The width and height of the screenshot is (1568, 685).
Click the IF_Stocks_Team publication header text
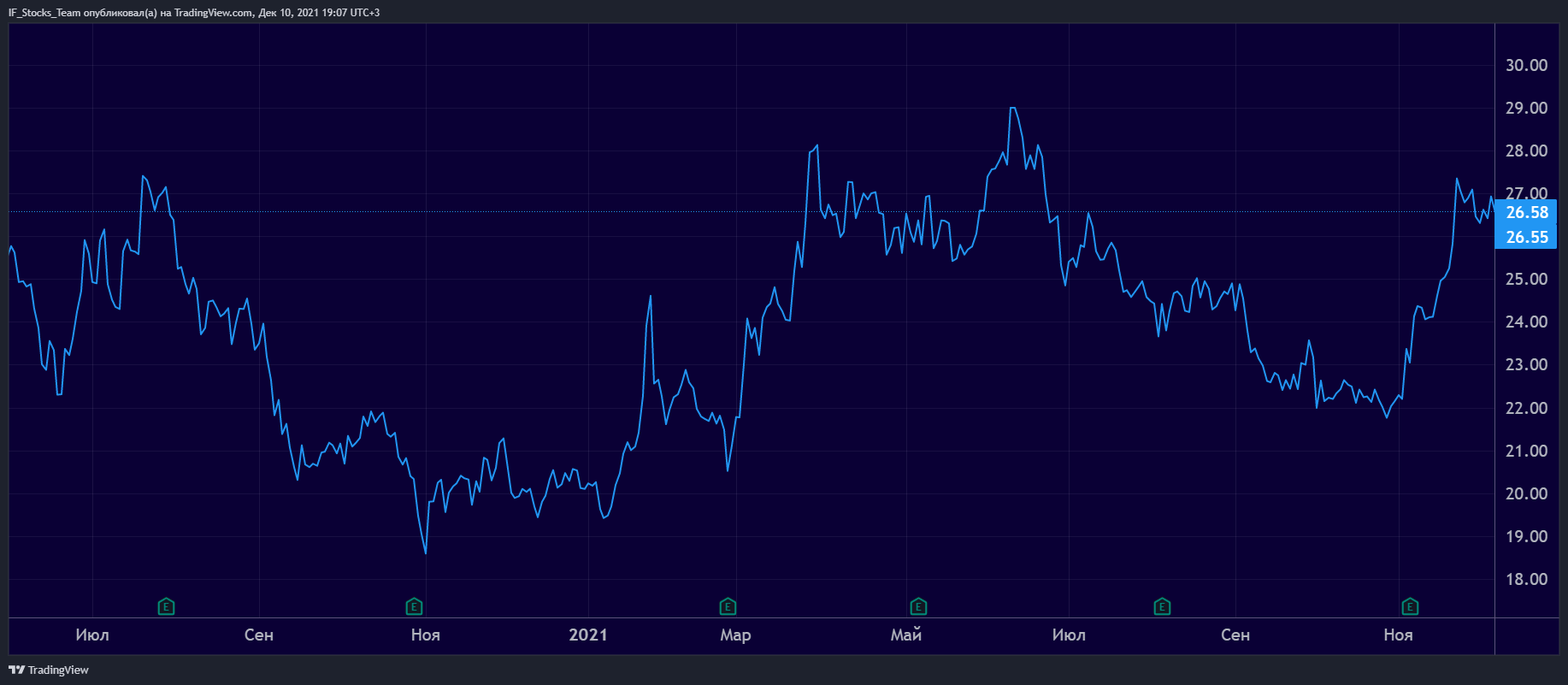pos(194,13)
